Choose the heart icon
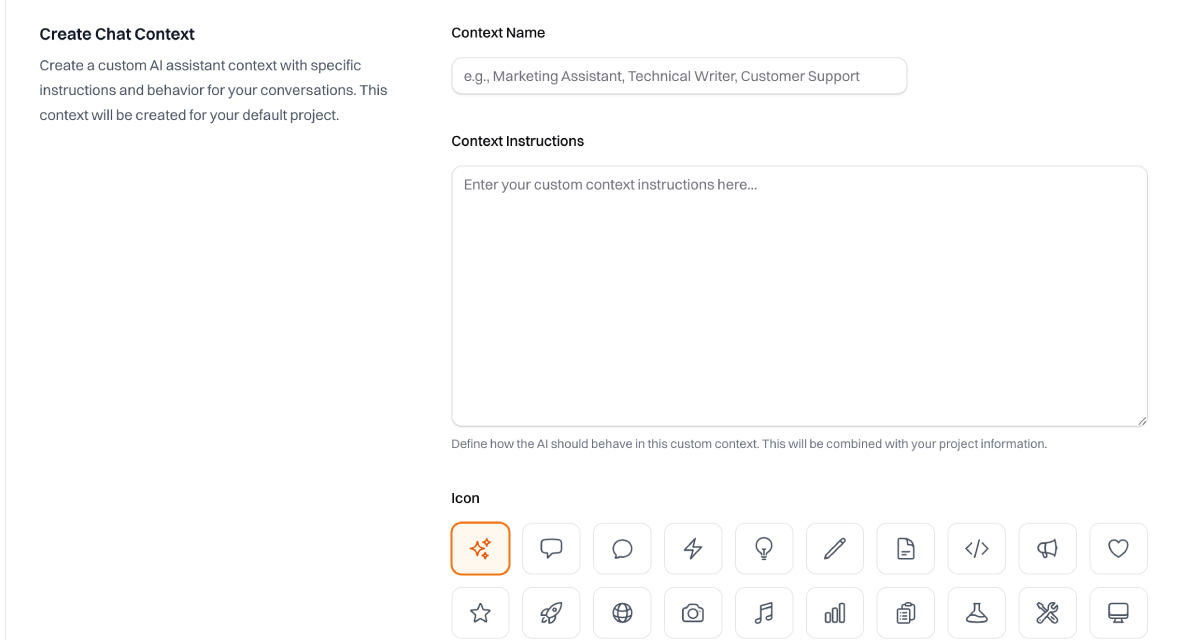Screen dimensions: 1200x640 (x=1118, y=548)
